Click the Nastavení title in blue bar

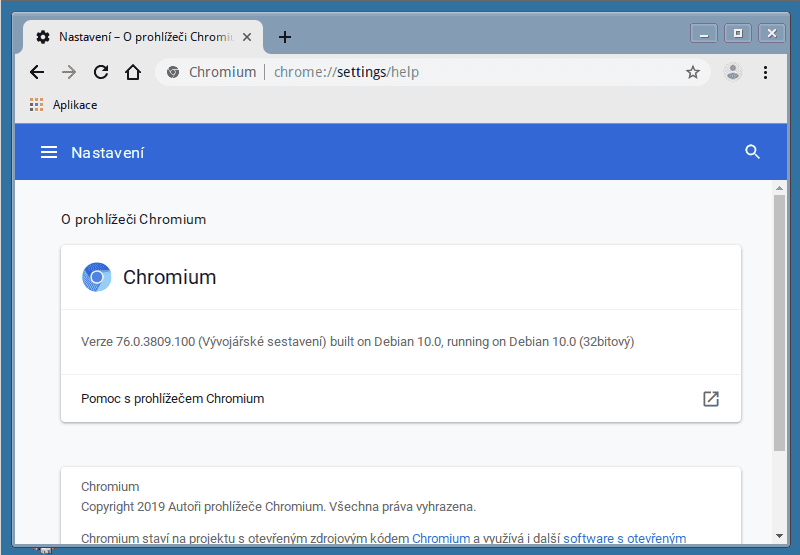coord(107,153)
